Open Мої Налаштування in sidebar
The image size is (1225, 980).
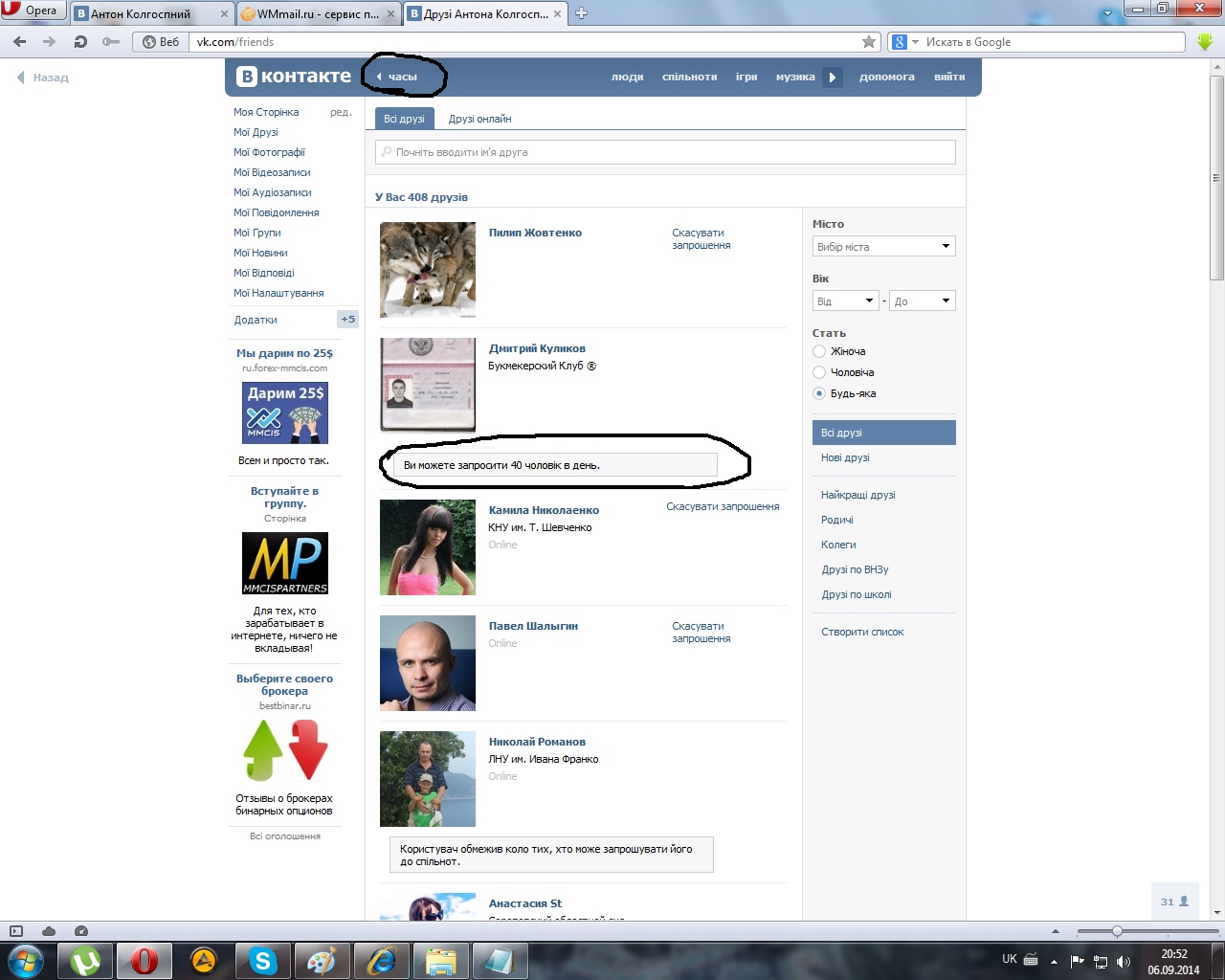[278, 293]
